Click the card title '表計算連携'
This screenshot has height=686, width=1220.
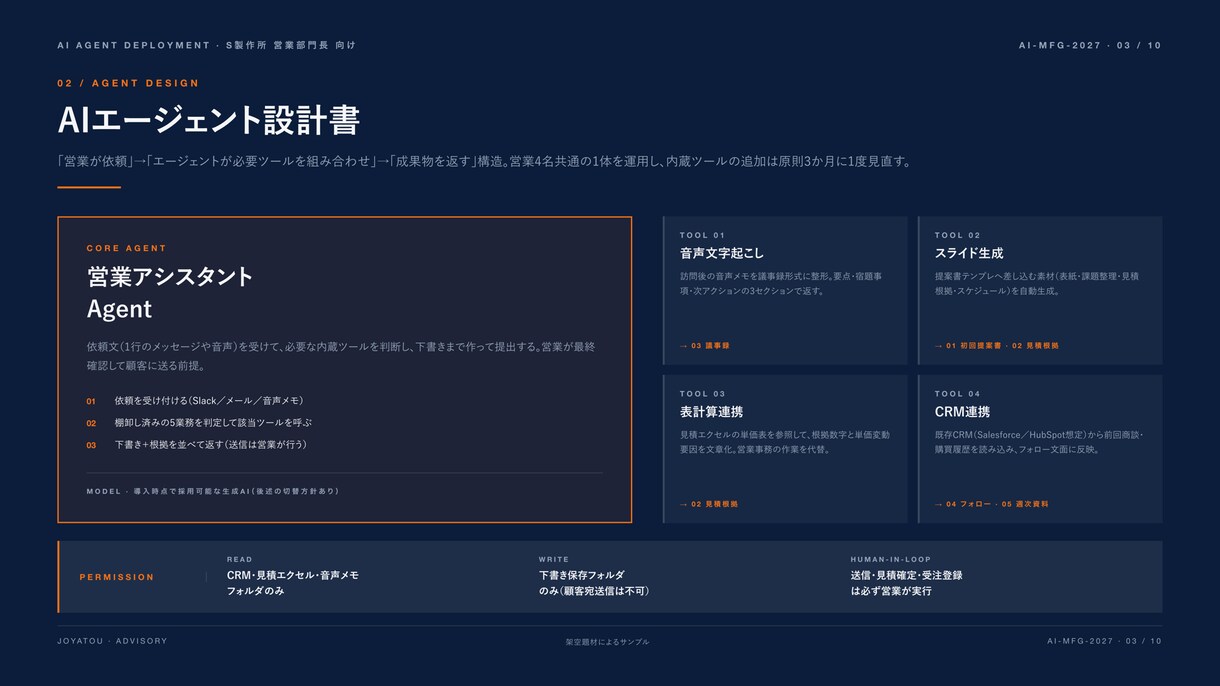pyautogui.click(x=711, y=412)
